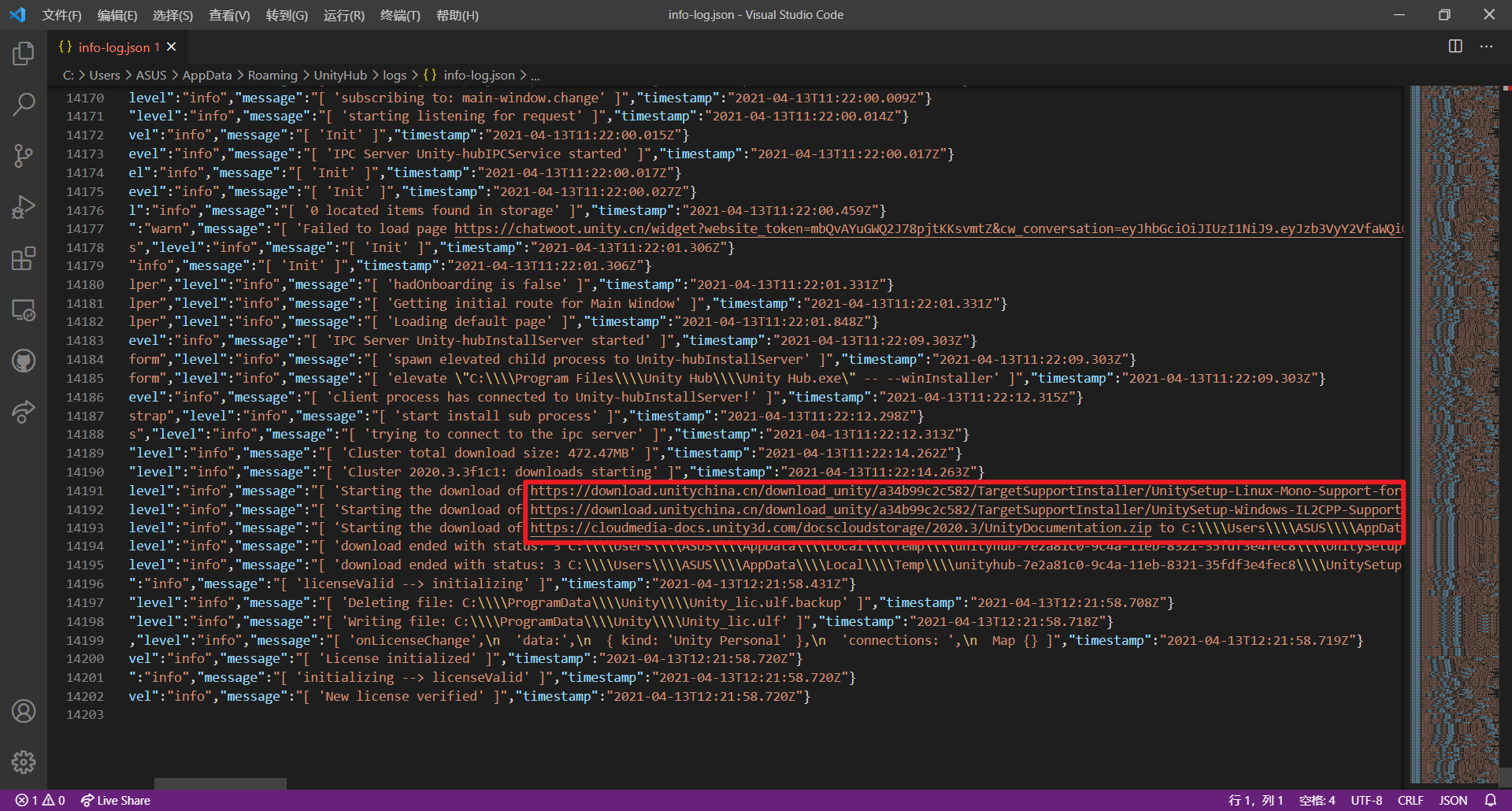Viewport: 1512px width, 811px height.
Task: Open the 选择(S) menu
Action: coord(172,15)
